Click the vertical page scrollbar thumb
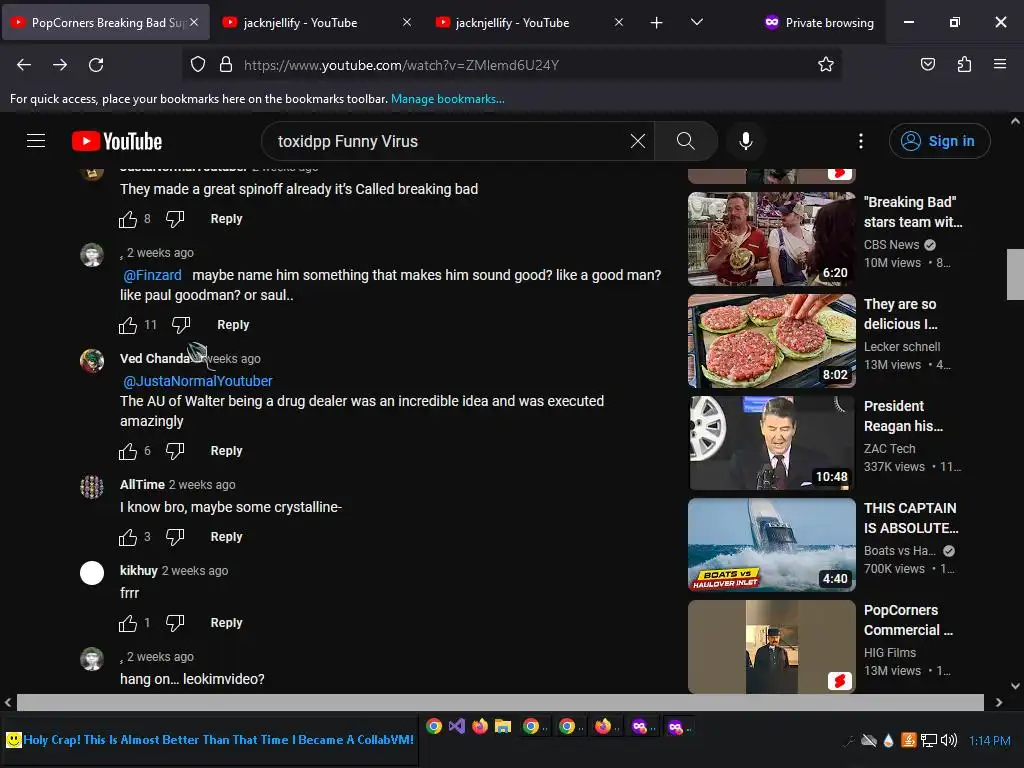This screenshot has height=768, width=1024. tap(1015, 274)
